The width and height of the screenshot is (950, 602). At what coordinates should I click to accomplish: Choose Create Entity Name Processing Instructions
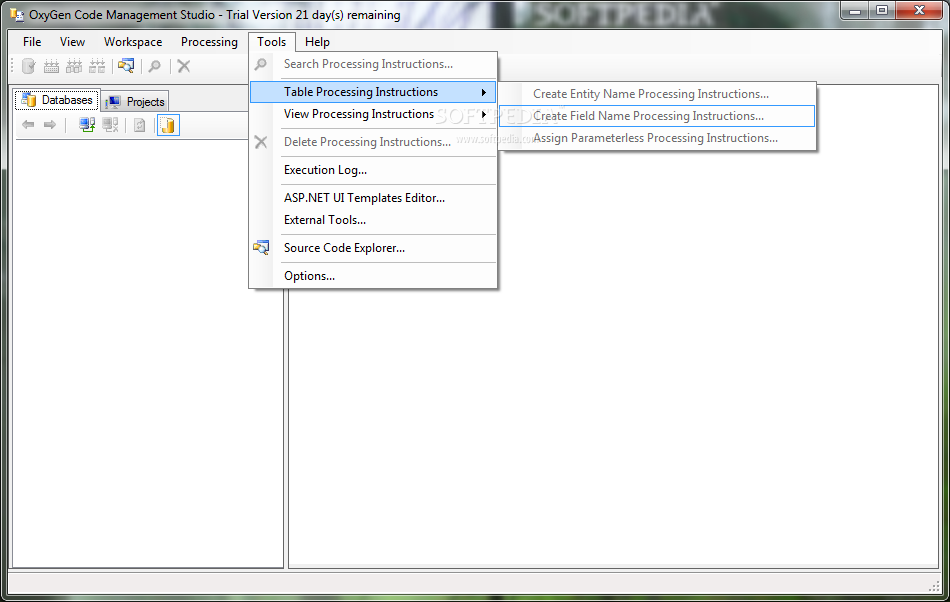pyautogui.click(x=657, y=94)
